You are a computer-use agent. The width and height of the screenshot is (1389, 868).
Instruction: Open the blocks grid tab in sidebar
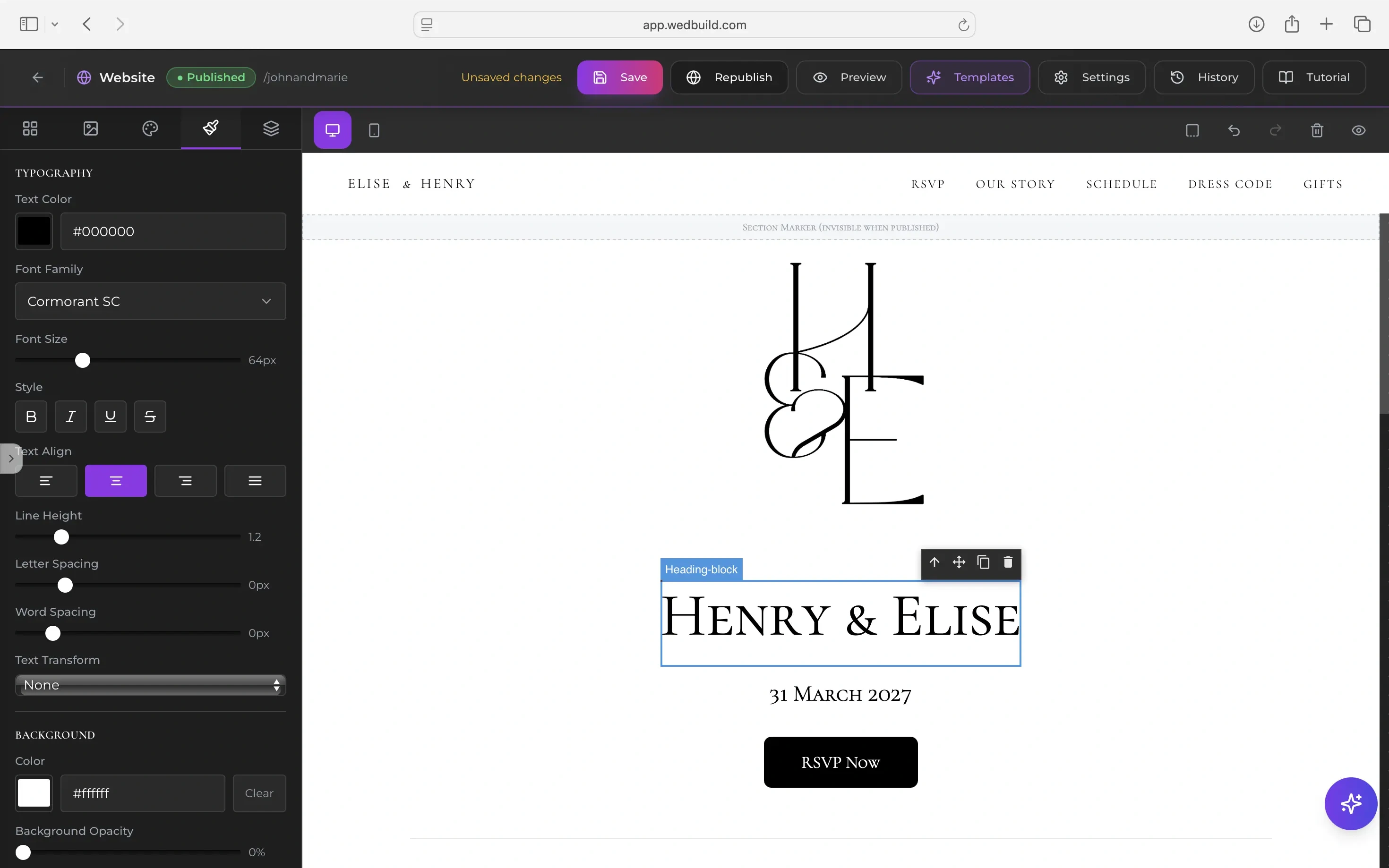30,128
